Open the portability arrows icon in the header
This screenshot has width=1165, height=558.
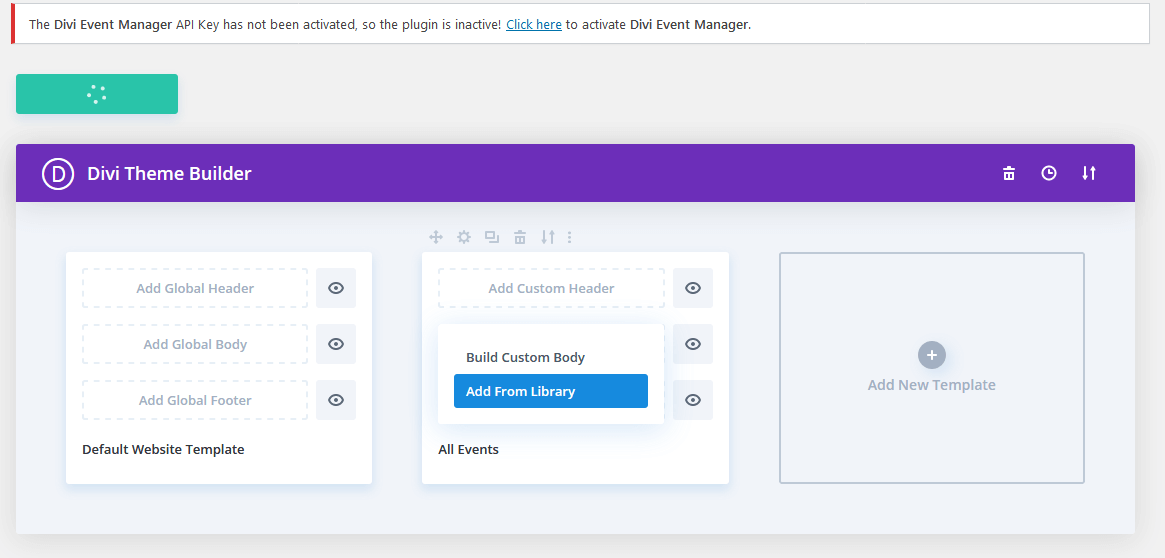pos(1088,174)
